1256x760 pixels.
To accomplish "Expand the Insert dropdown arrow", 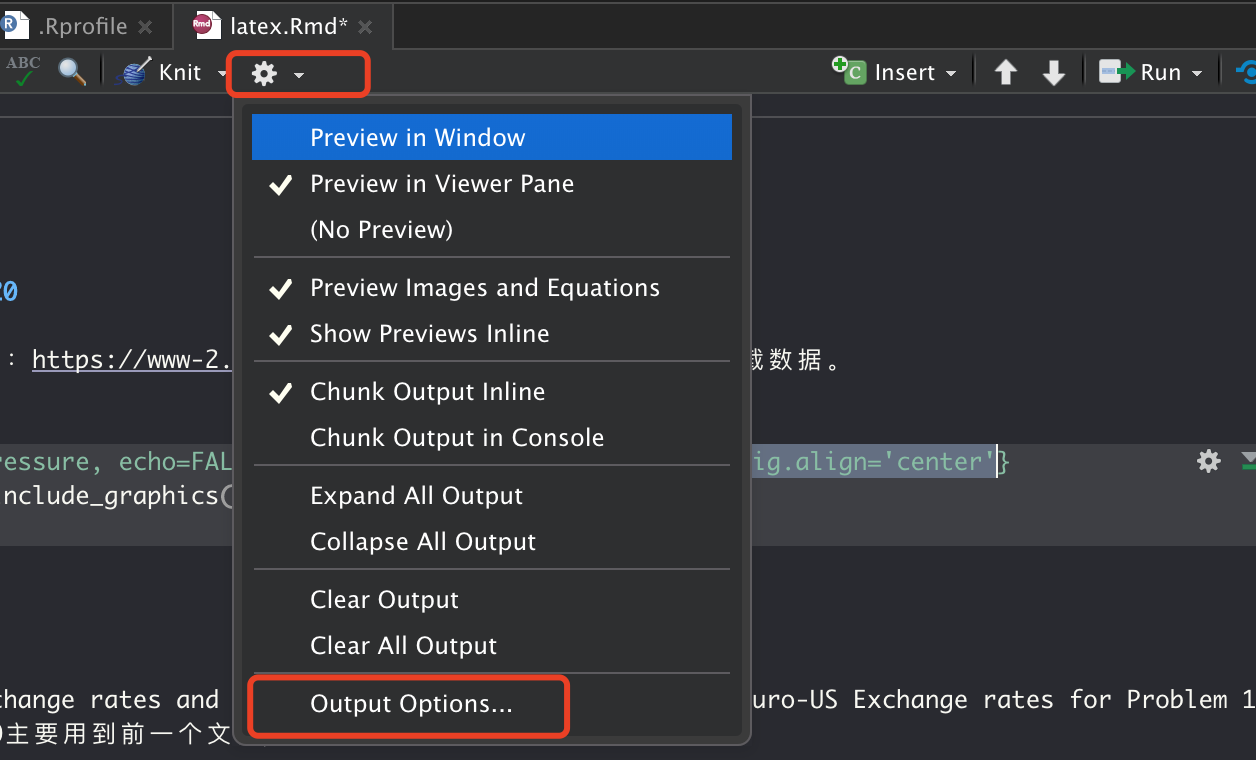I will [x=951, y=73].
